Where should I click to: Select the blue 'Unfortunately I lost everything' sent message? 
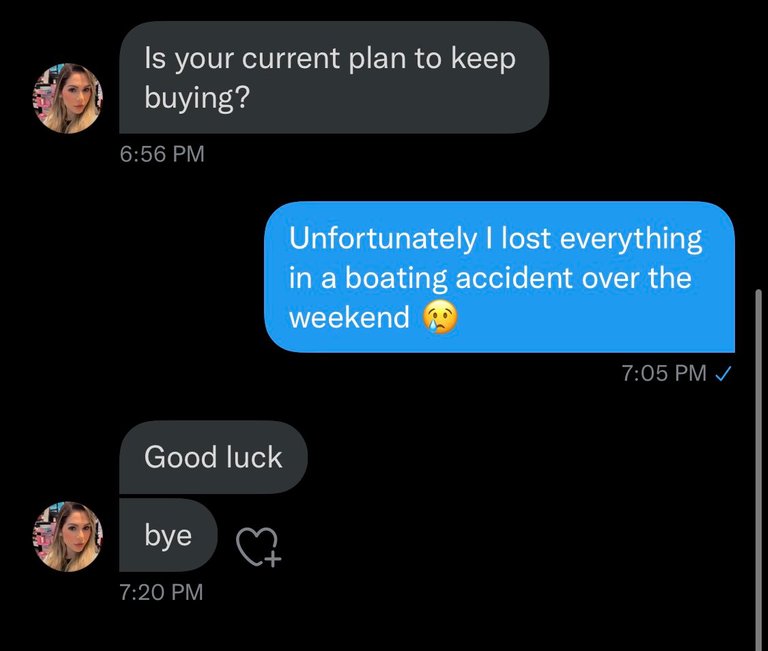[x=500, y=277]
